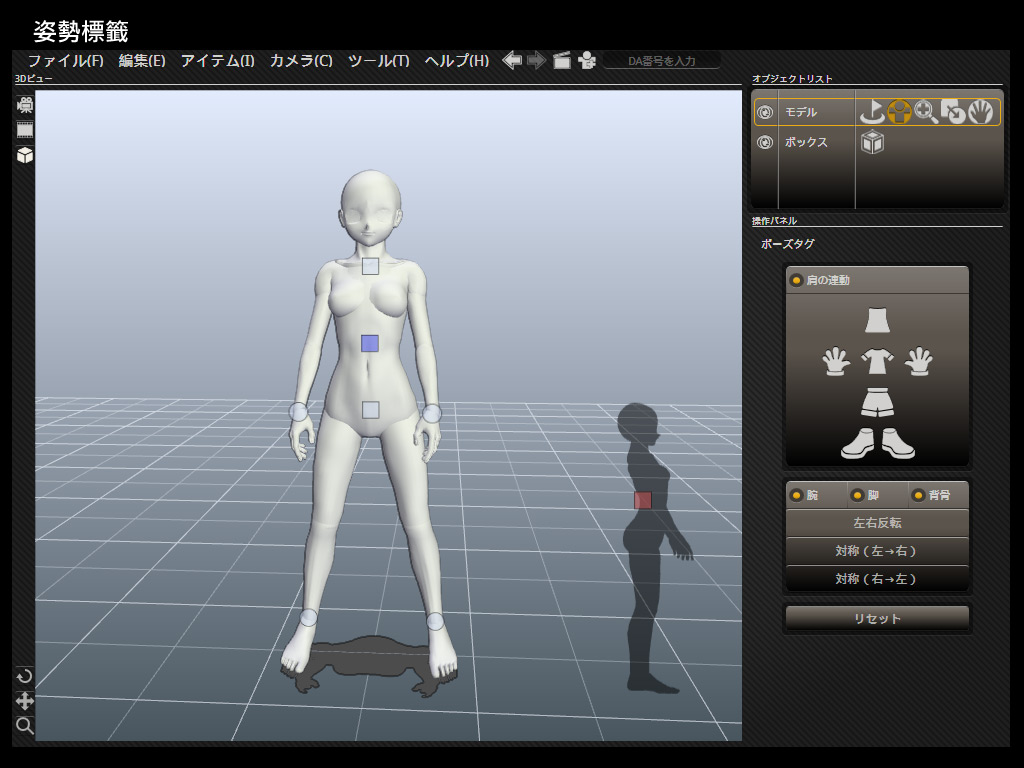Toggle the 腕 arm radio option
Viewport: 1024px width, 768px height.
(796, 495)
